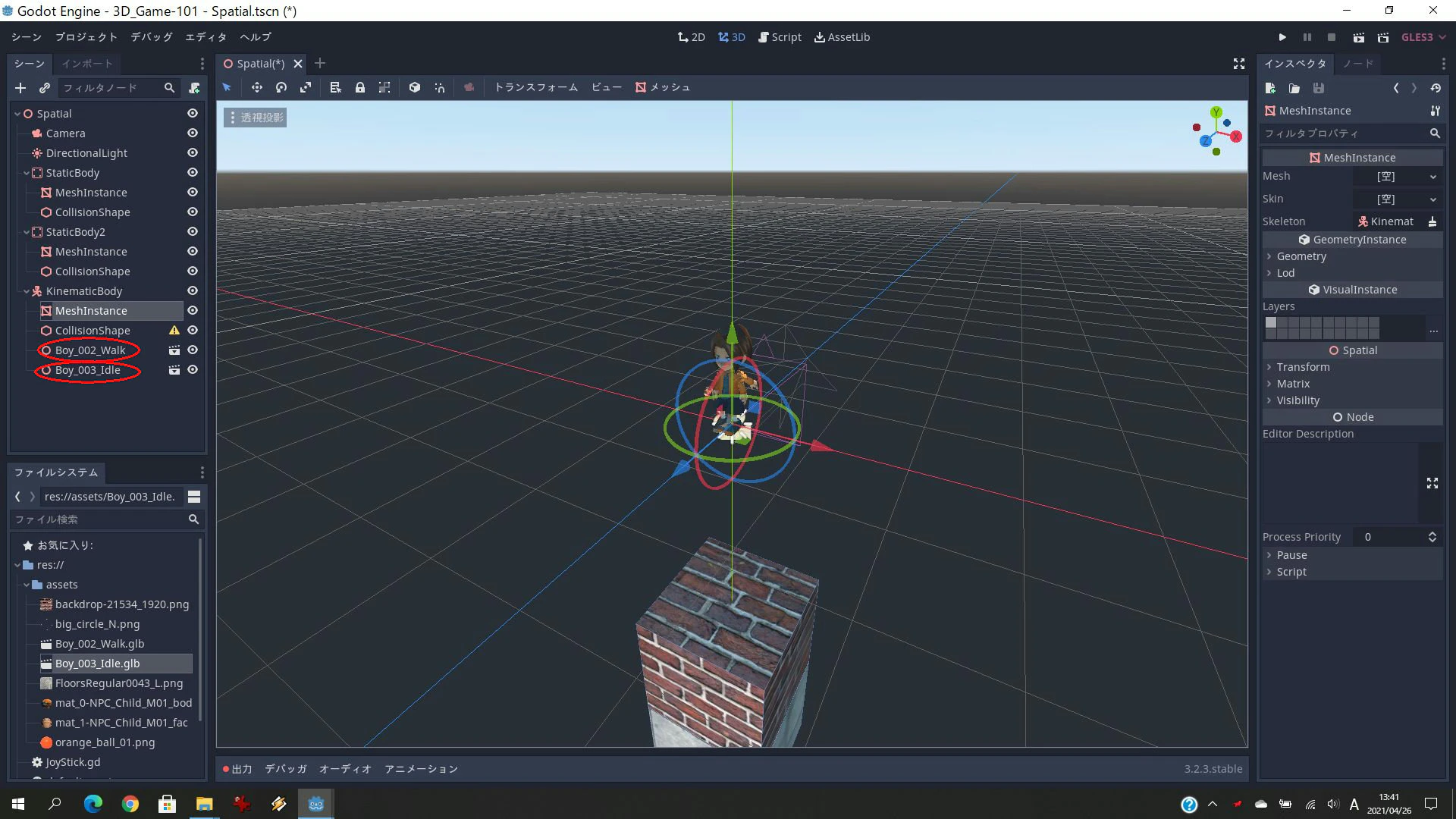Select the Scale mode tool
The image size is (1456, 819).
pos(306,87)
